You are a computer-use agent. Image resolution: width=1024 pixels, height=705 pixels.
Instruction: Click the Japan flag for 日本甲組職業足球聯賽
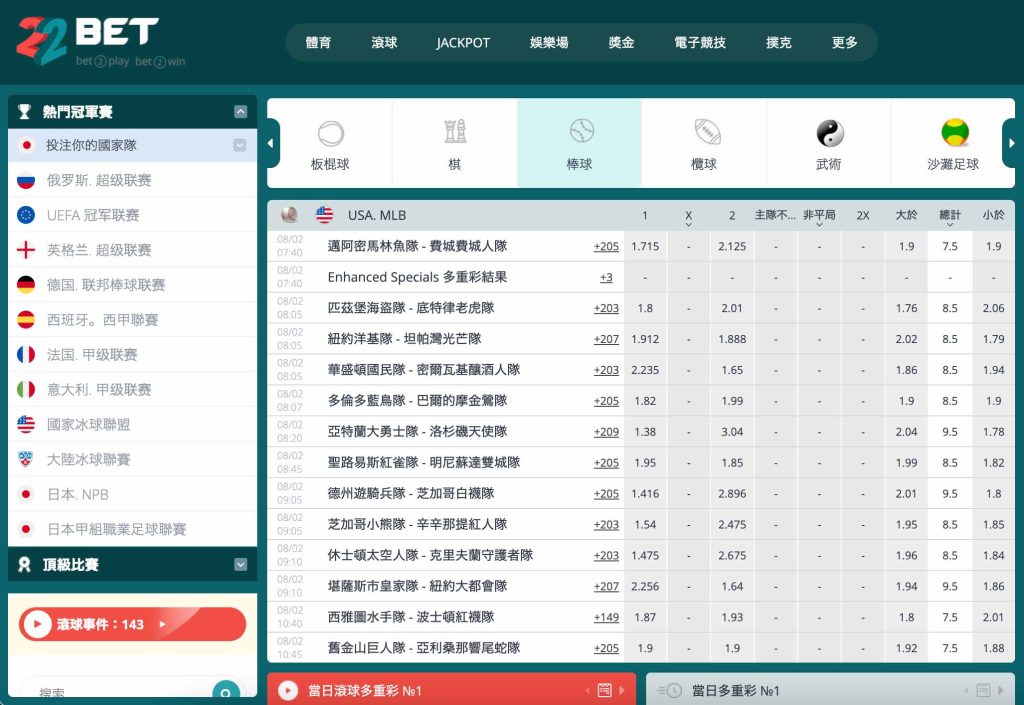26,529
